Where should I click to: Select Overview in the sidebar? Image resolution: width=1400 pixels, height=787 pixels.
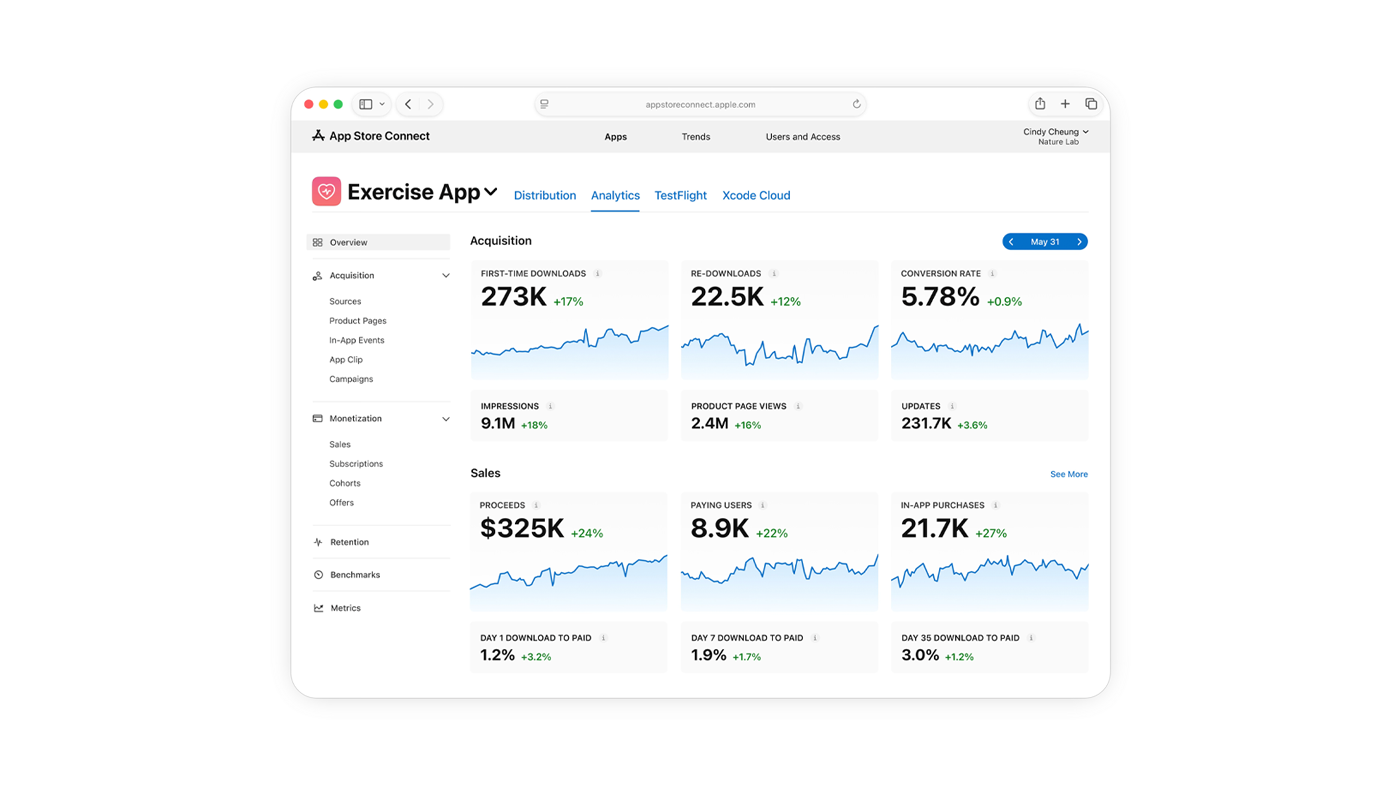(x=378, y=242)
